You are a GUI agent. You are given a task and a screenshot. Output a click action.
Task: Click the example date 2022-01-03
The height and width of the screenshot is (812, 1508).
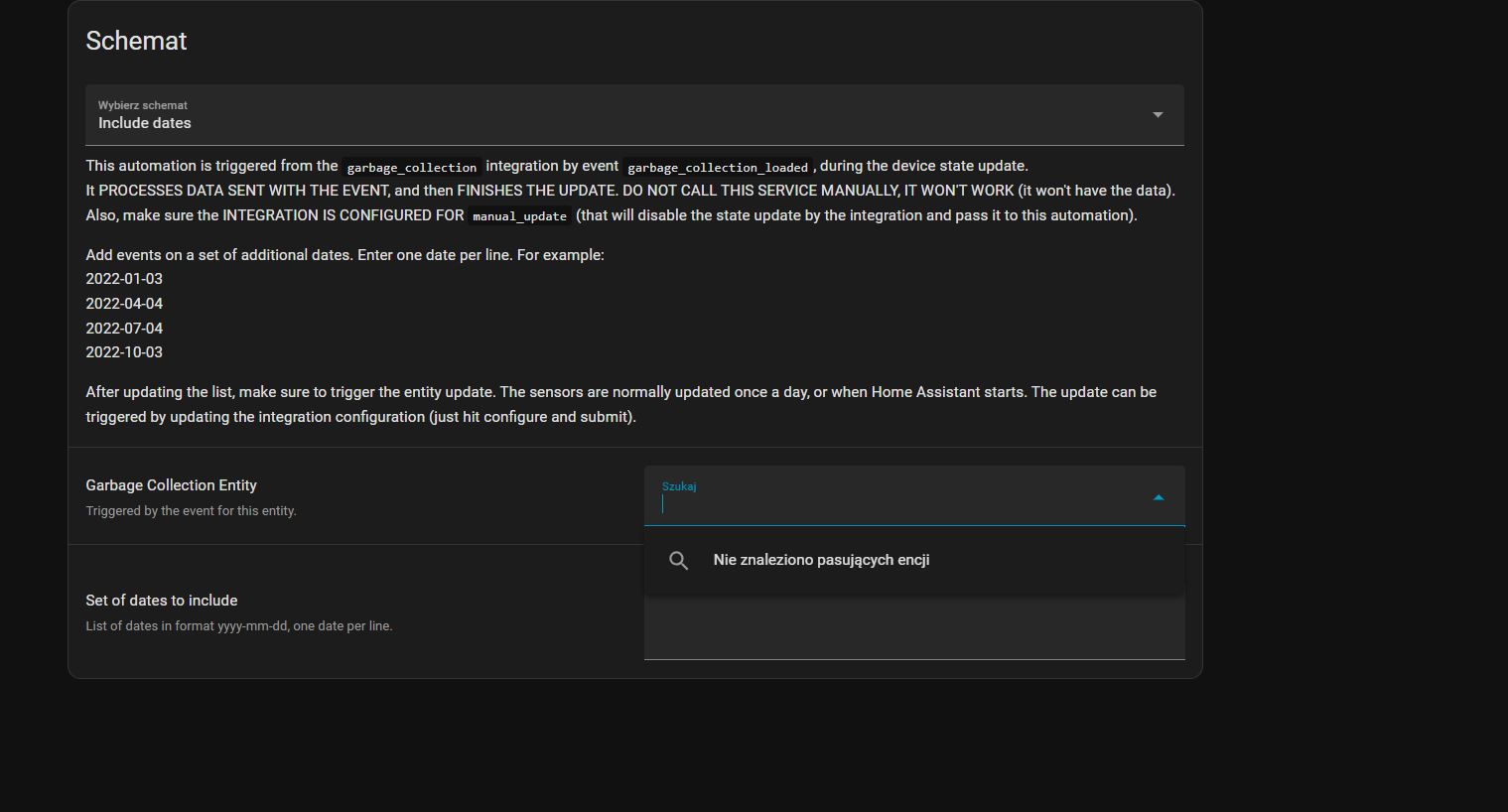(x=124, y=280)
